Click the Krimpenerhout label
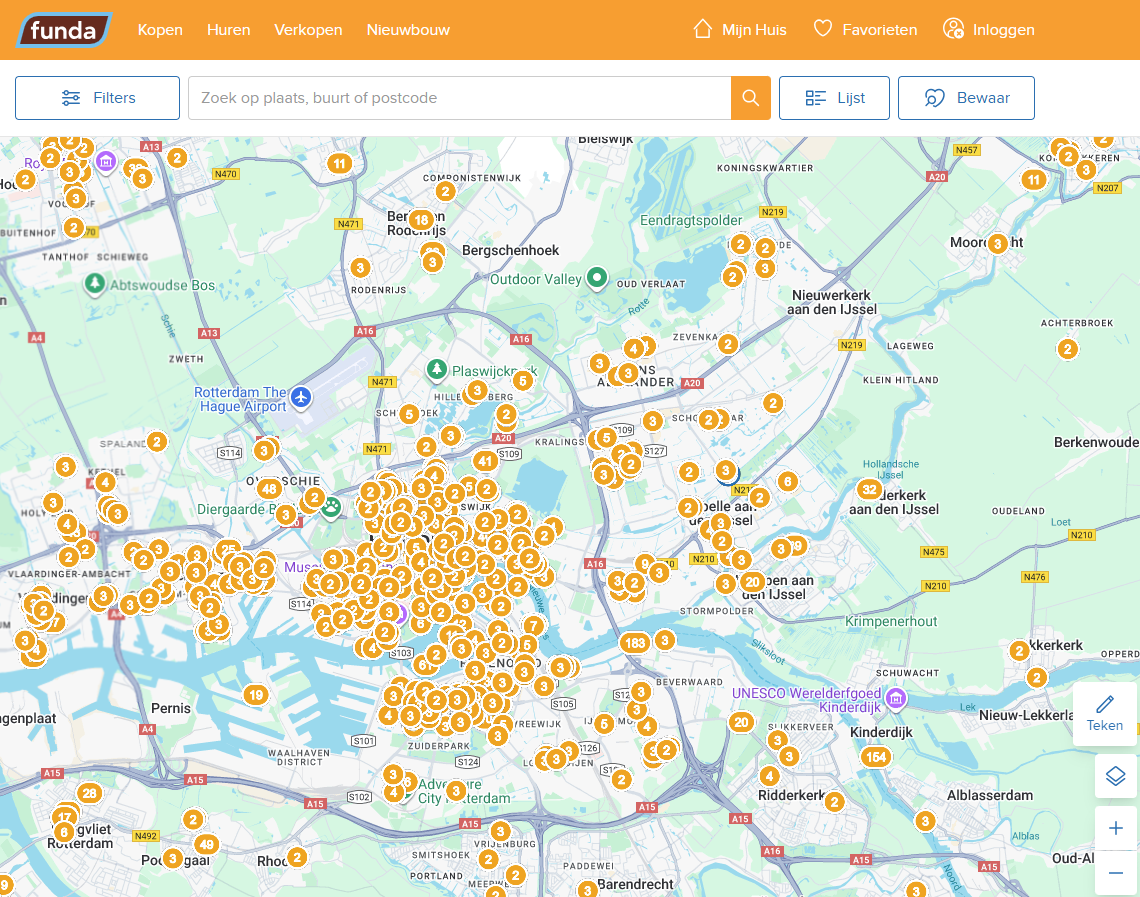Screen dimensions: 1140x897 click(891, 622)
